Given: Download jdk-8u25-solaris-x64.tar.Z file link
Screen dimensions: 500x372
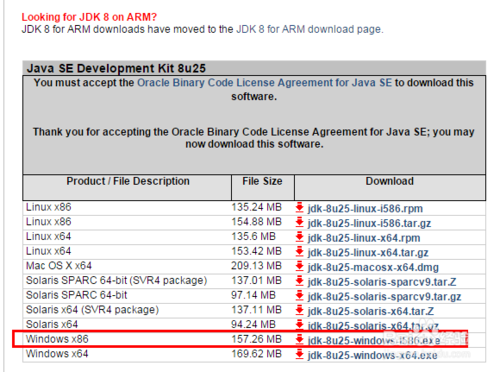Looking at the screenshot, I should point(371,311).
